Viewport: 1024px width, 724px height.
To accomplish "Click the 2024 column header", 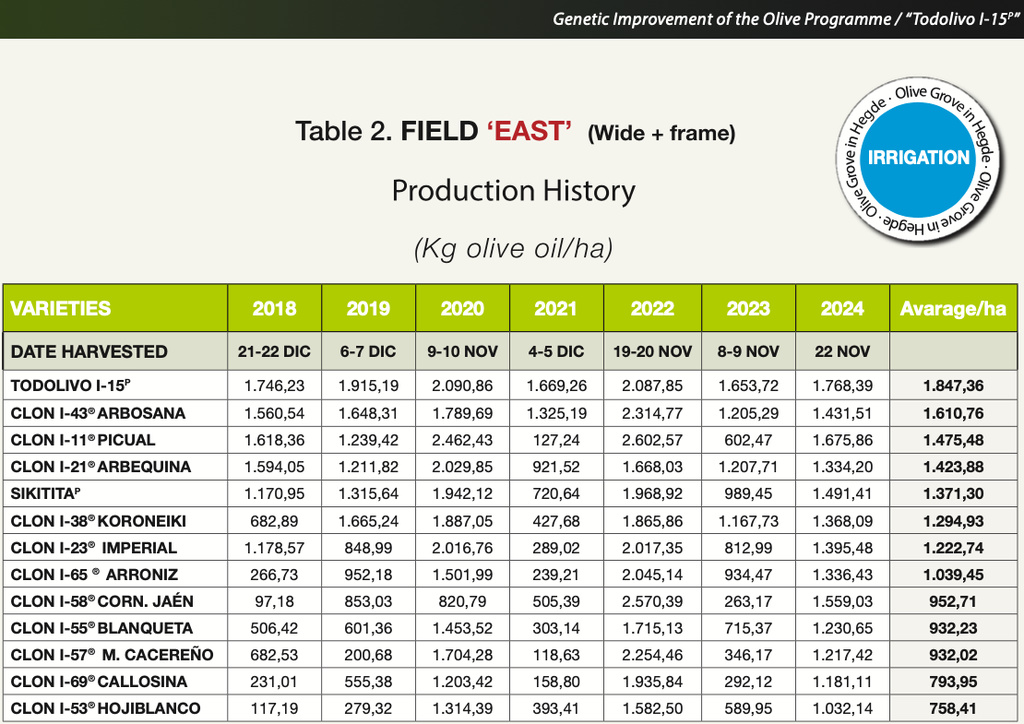I will (842, 308).
